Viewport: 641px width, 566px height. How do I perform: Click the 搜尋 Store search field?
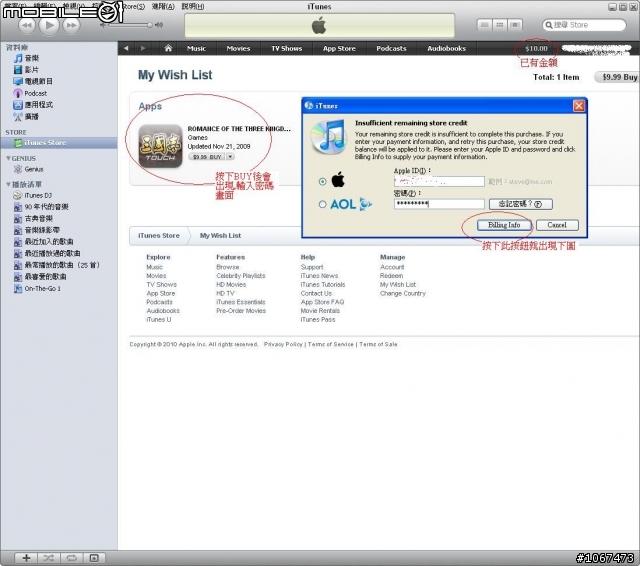[x=584, y=25]
